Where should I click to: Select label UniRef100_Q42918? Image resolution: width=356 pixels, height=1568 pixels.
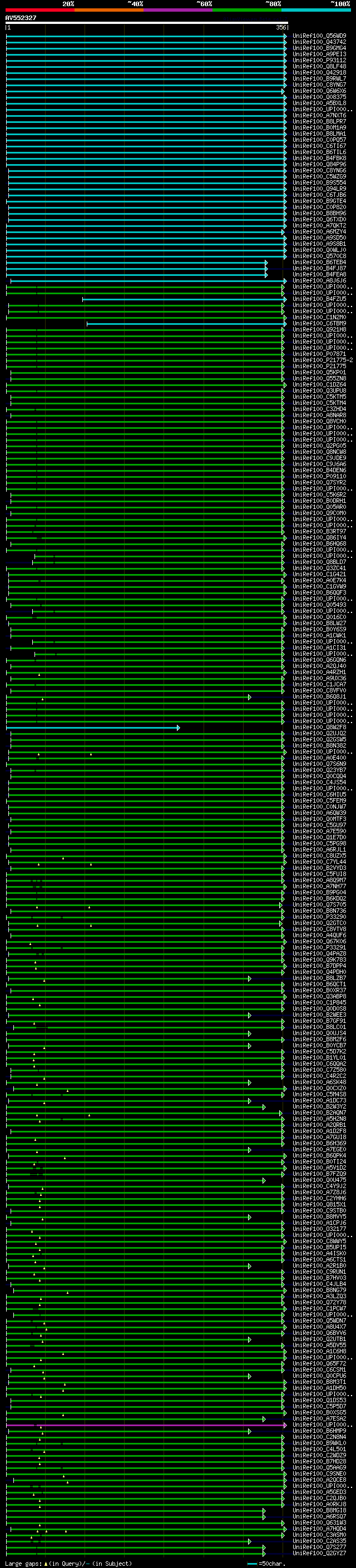click(x=319, y=72)
